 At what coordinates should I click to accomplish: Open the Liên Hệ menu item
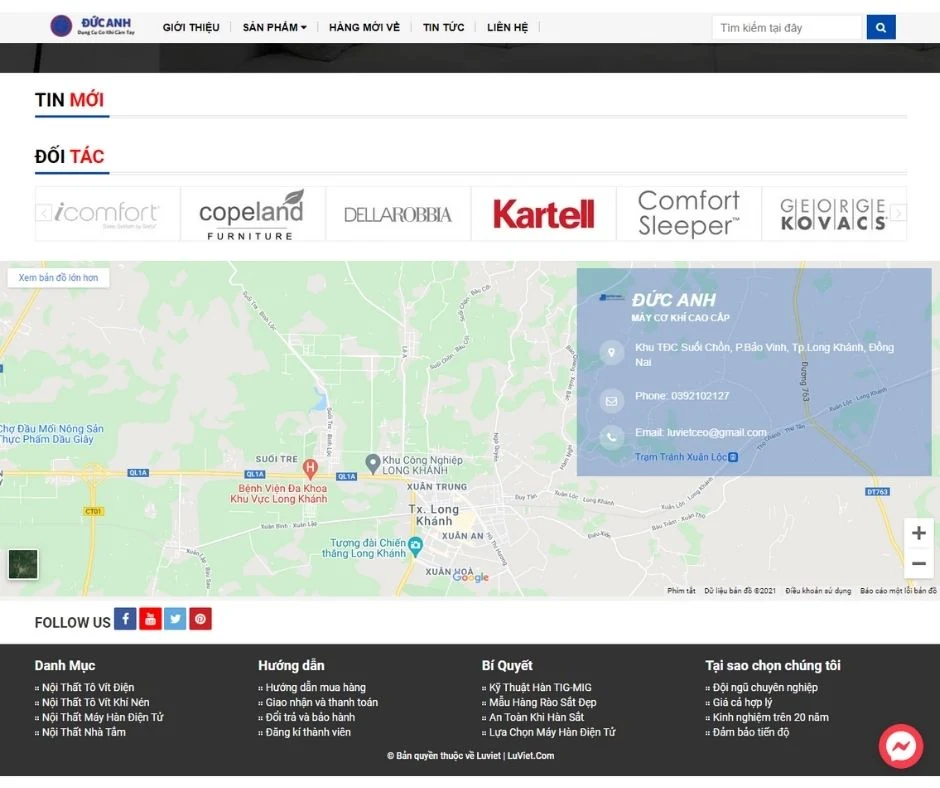[508, 28]
